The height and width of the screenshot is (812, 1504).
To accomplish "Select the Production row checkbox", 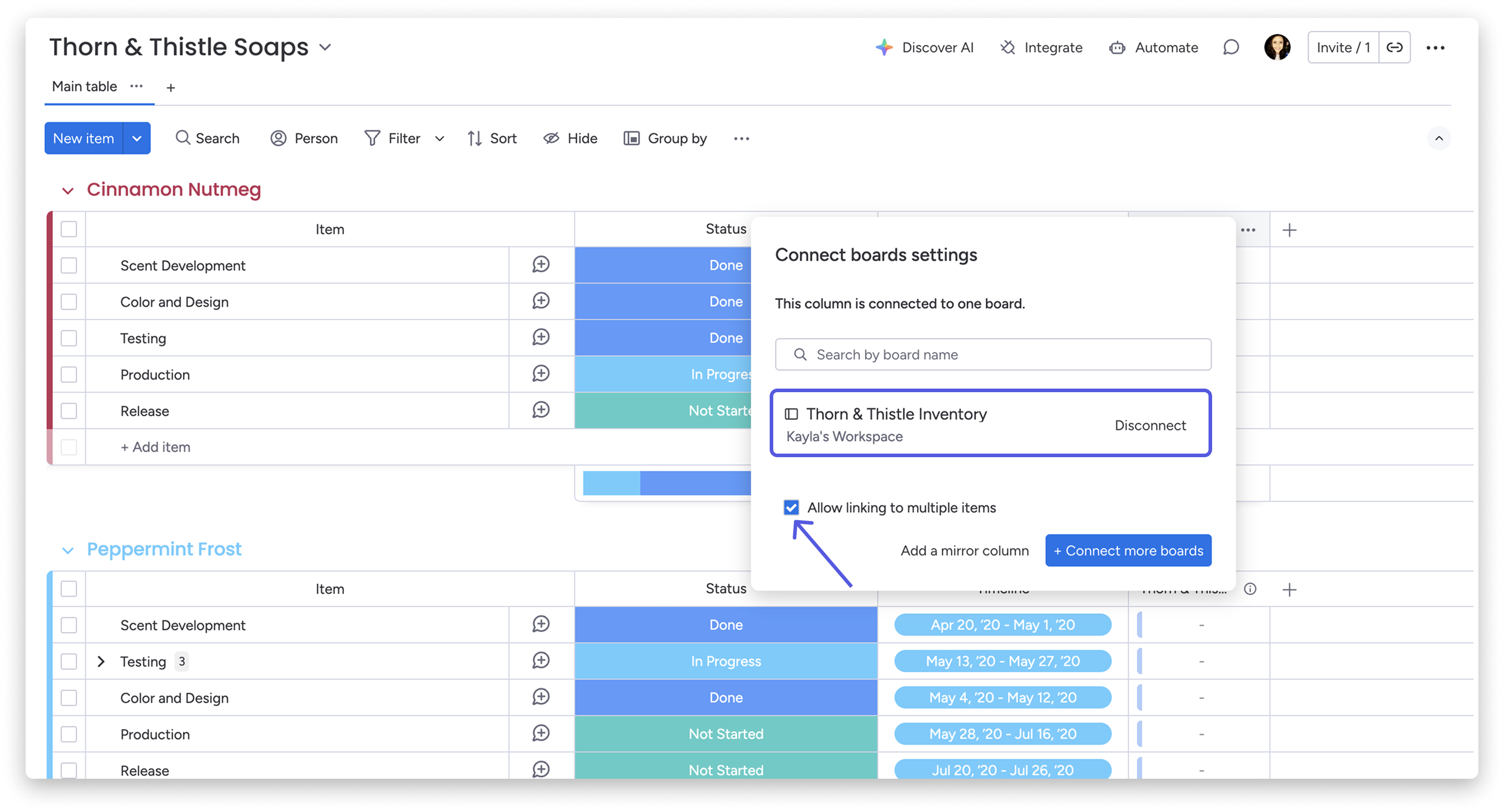I will coord(68,374).
